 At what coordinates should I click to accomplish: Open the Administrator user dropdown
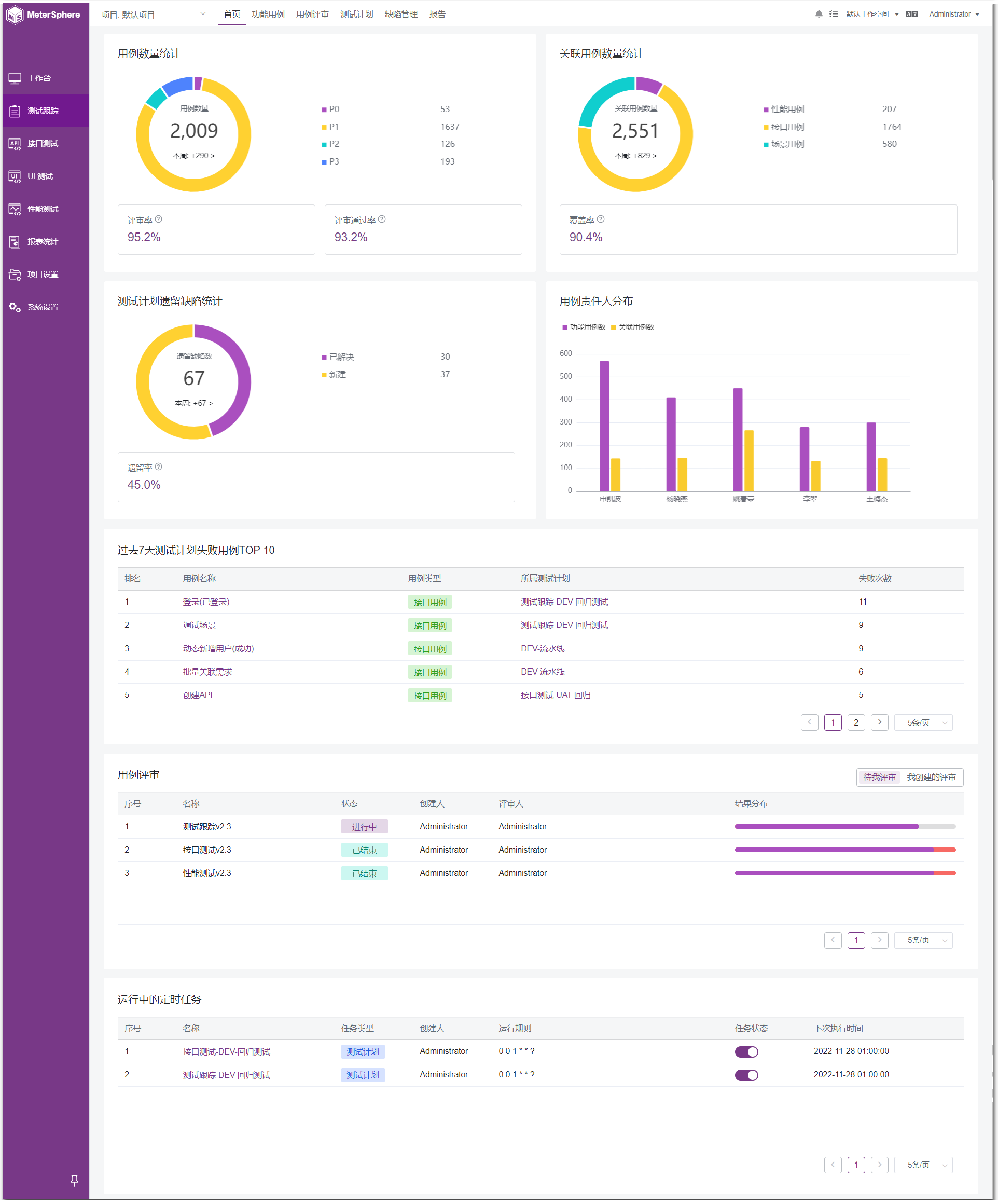click(x=954, y=15)
